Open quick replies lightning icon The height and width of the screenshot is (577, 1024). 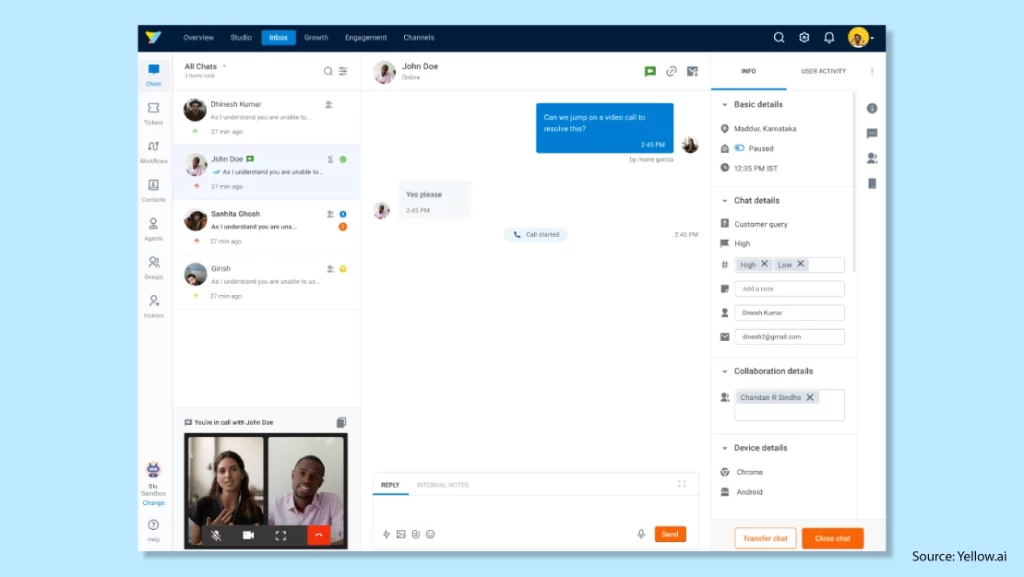click(x=386, y=534)
